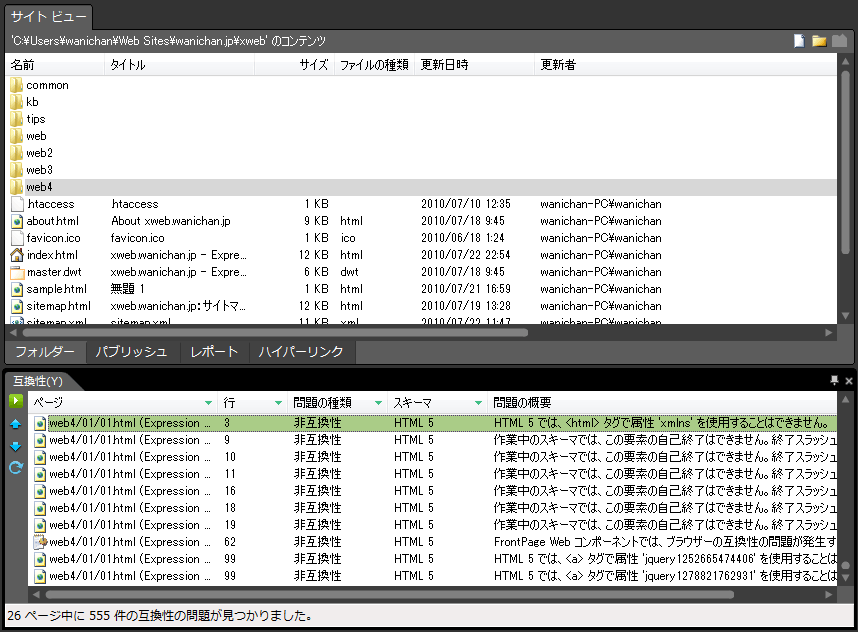858x632 pixels.
Task: Click the new folder icon in Site View header
Action: pyautogui.click(x=819, y=41)
